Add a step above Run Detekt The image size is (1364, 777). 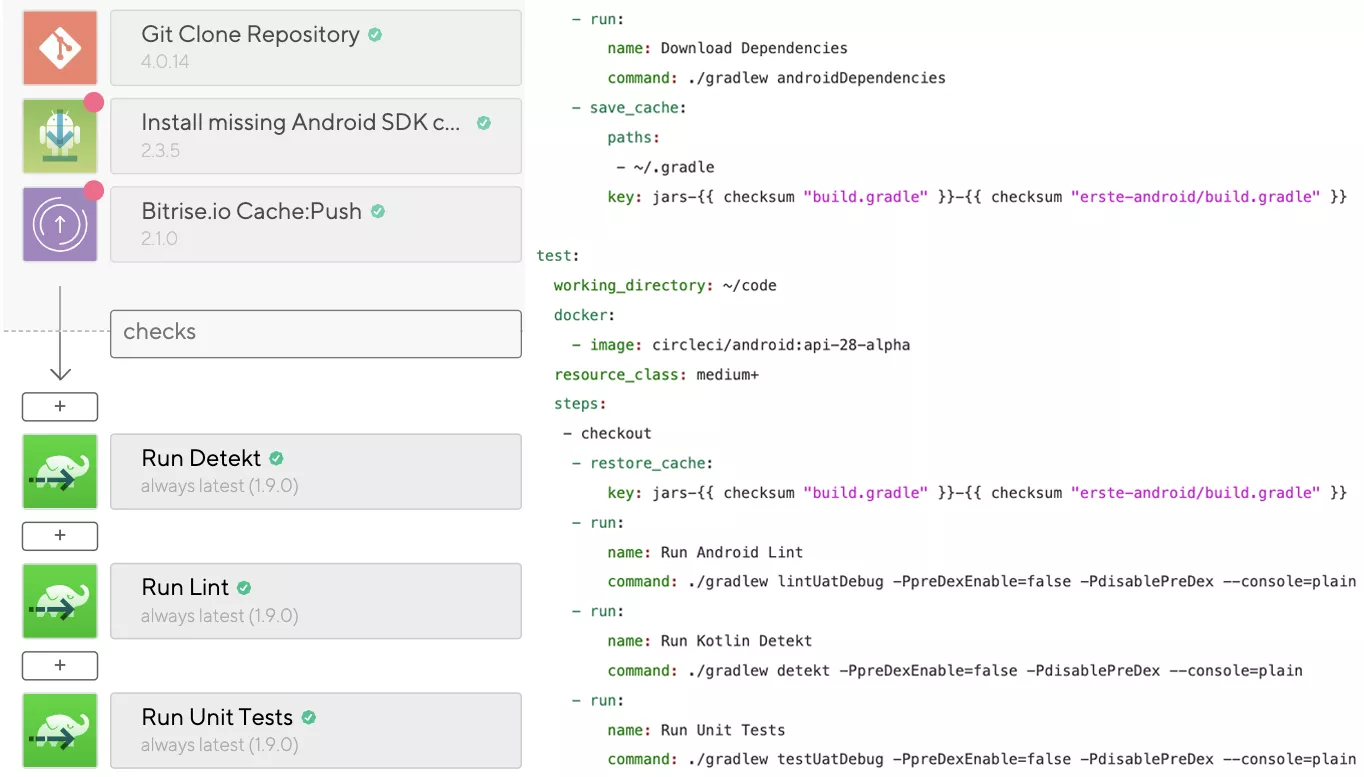60,407
